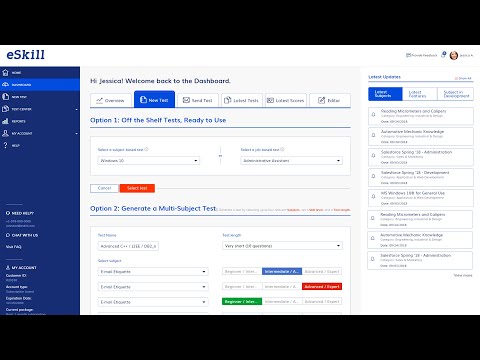Open E-mail Etiquette dropdown beside green Beginner level

coord(153,302)
